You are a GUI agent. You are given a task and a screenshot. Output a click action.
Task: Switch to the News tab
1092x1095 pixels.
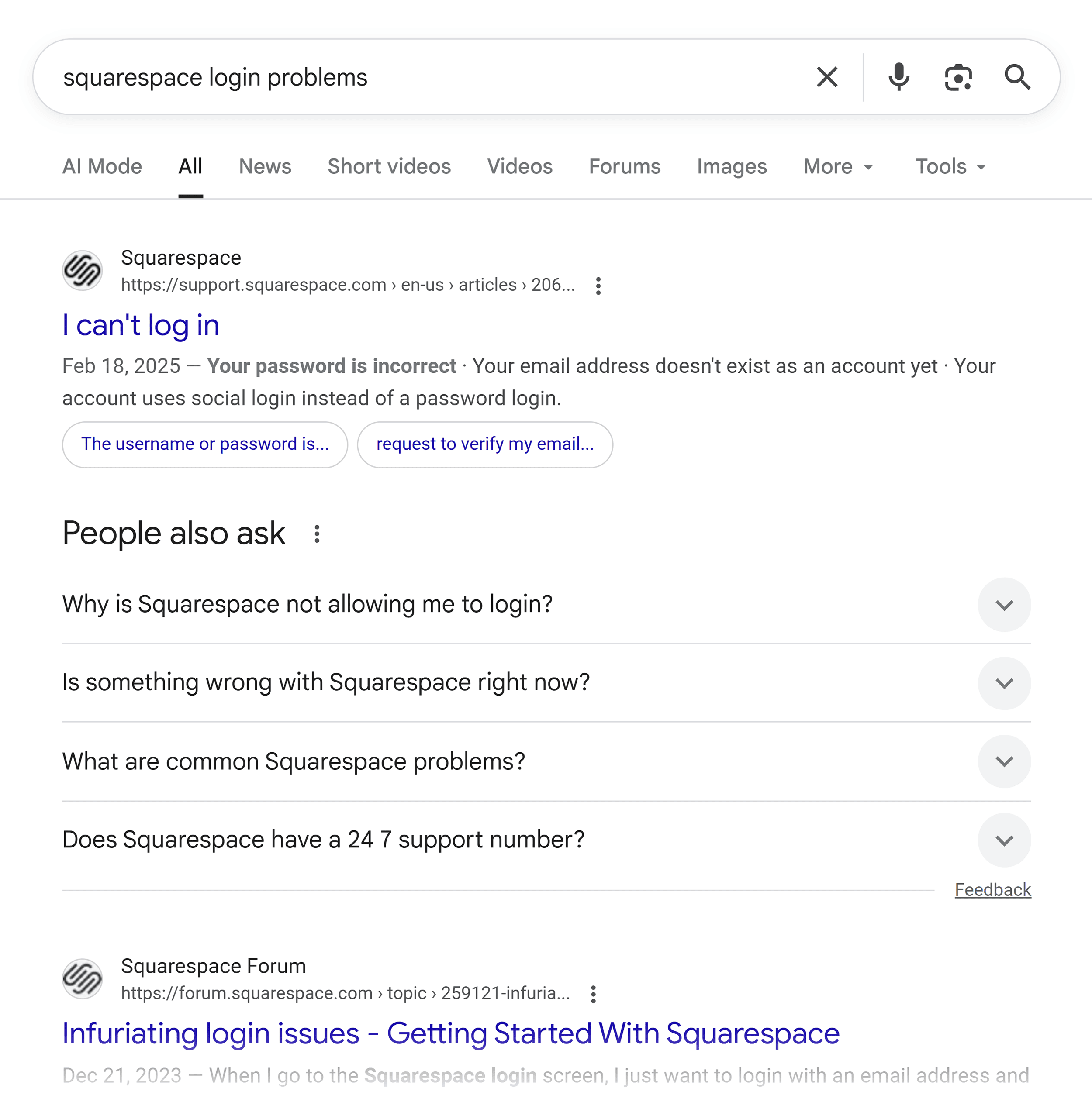click(265, 167)
